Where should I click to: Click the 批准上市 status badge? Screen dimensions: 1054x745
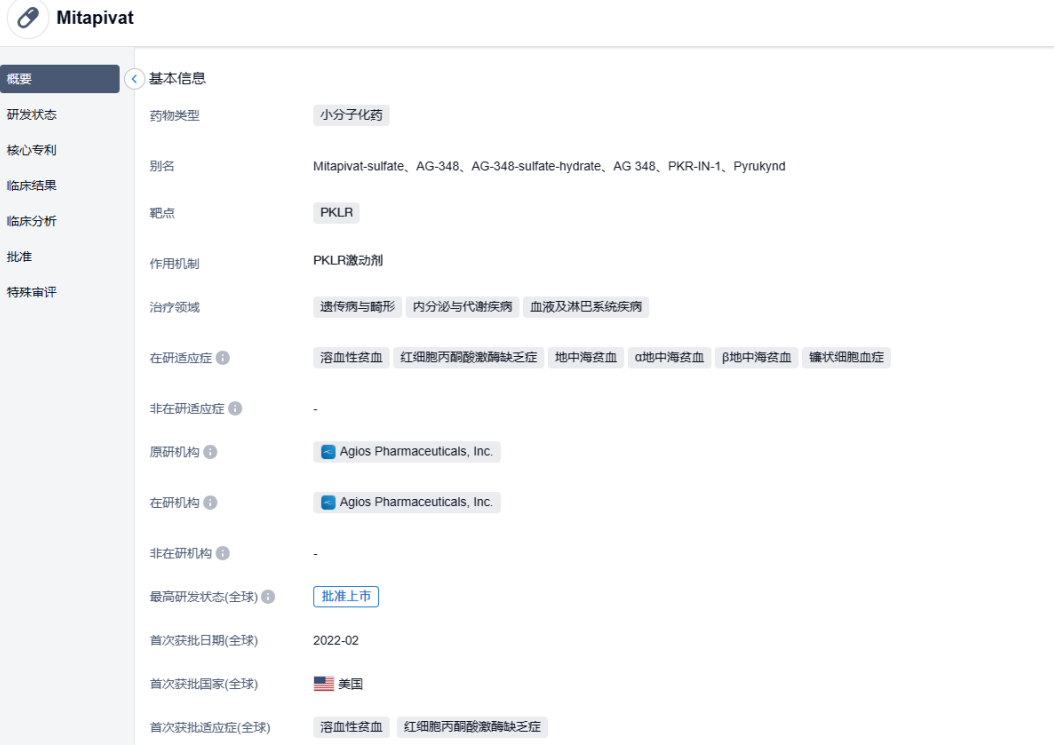coord(346,597)
